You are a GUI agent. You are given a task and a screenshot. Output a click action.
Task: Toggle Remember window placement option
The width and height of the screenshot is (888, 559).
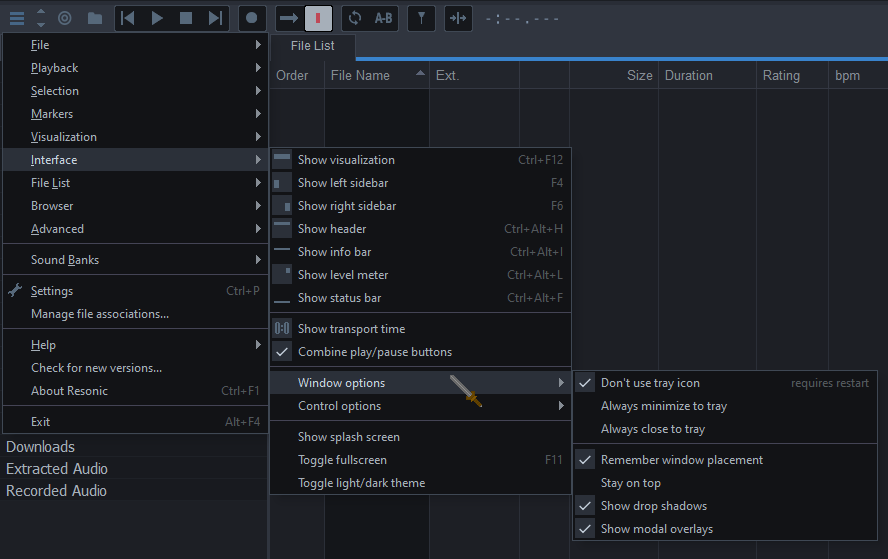pos(681,460)
